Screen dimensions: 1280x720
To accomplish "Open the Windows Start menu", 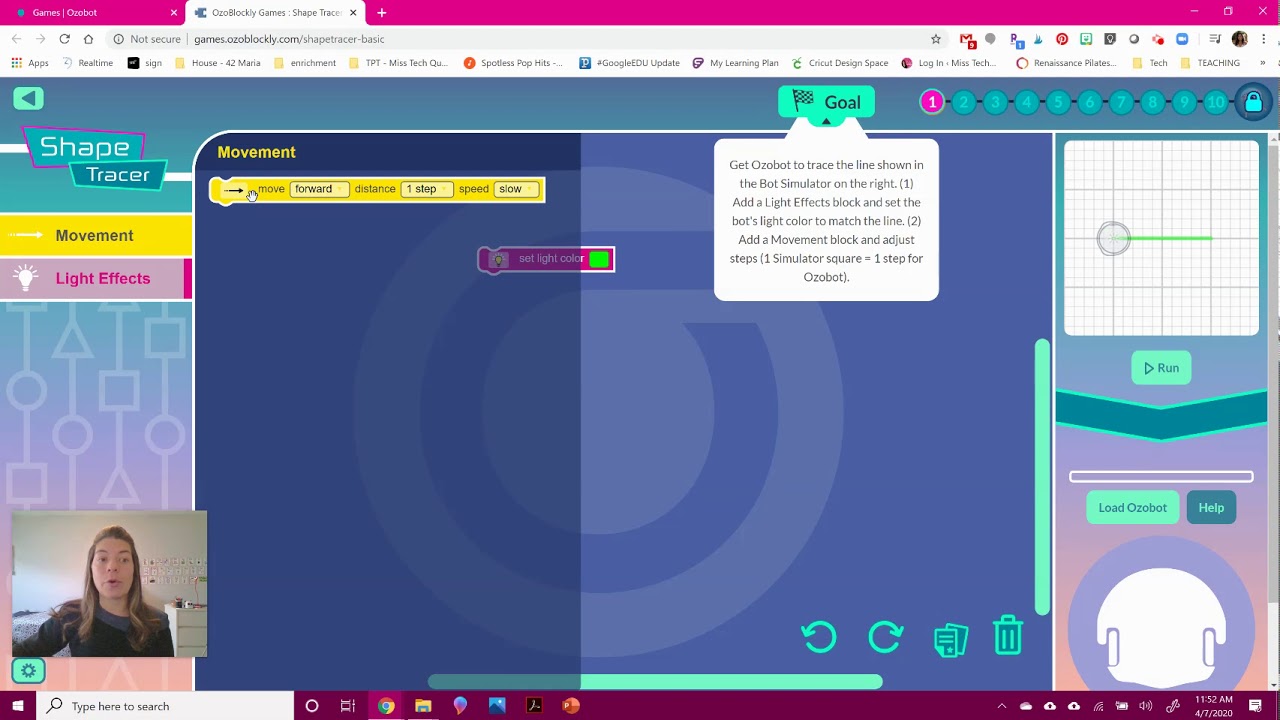I will (x=18, y=706).
